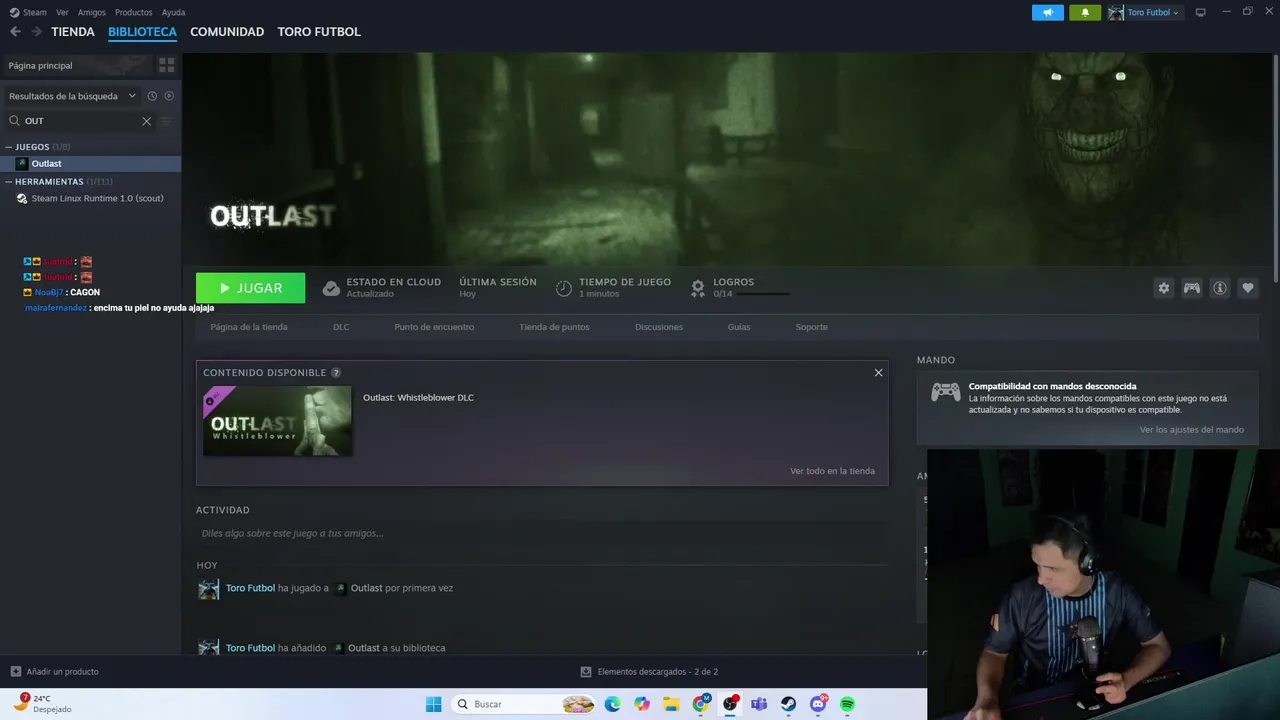This screenshot has width=1280, height=720.
Task: Open Discord from taskbar
Action: coord(818,704)
